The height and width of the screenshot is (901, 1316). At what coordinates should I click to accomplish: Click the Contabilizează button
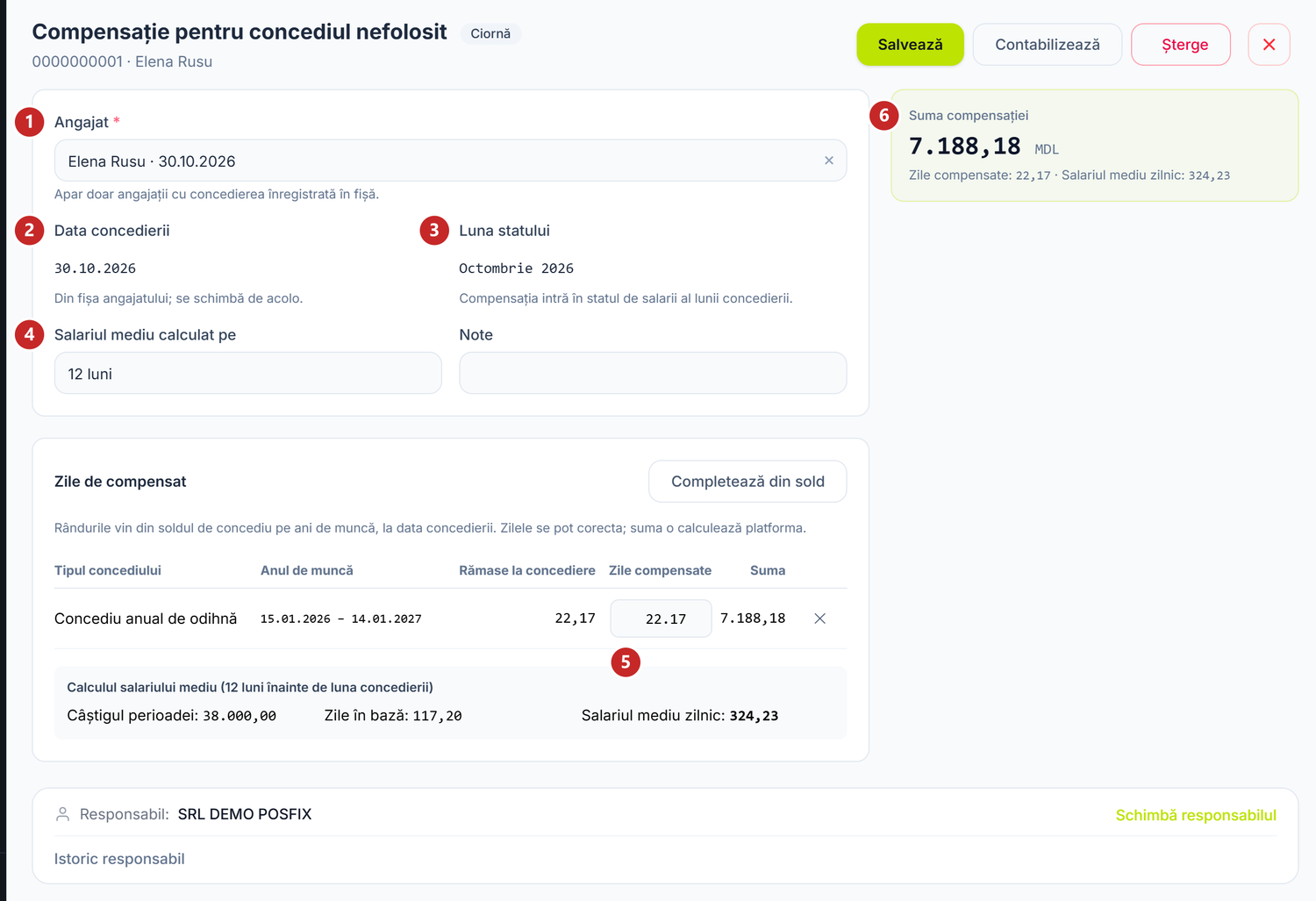click(x=1047, y=45)
